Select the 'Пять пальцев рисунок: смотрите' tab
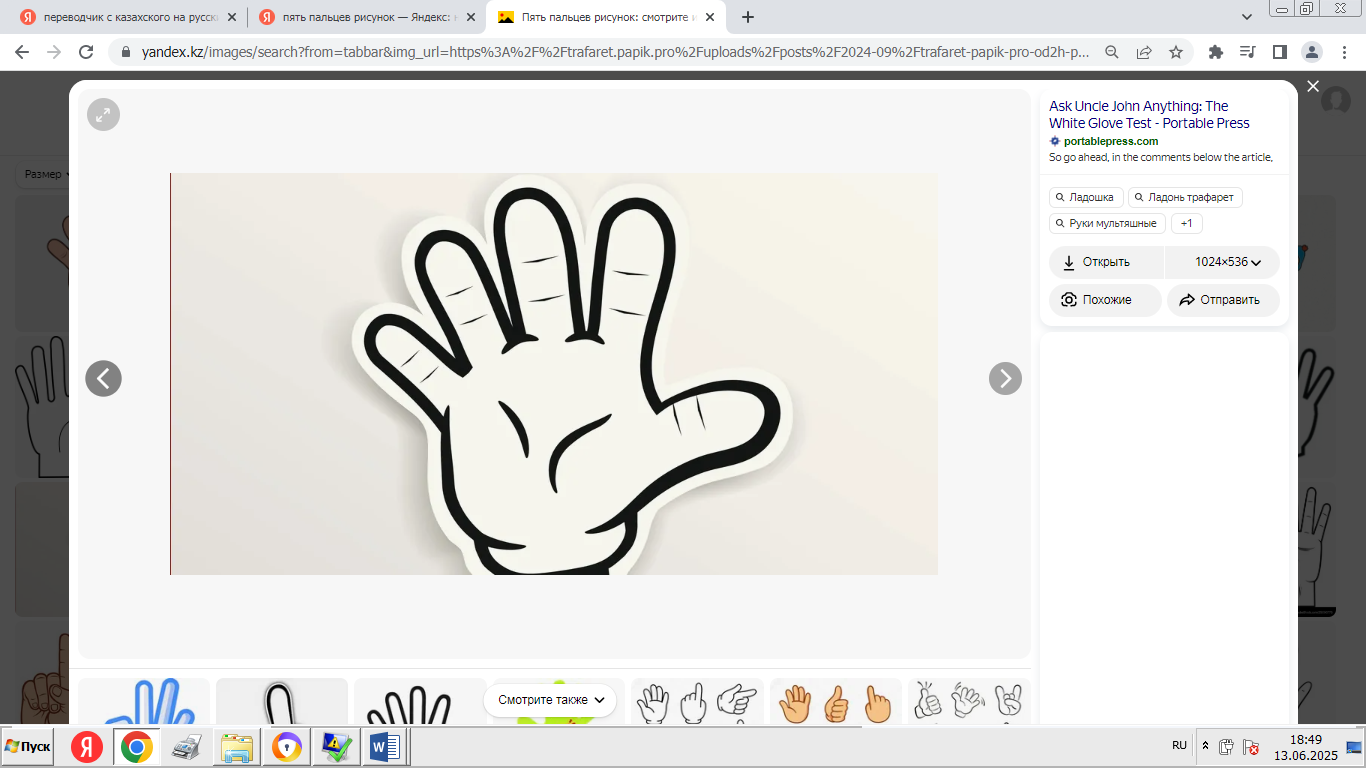Viewport: 1366px width, 768px height. [604, 17]
